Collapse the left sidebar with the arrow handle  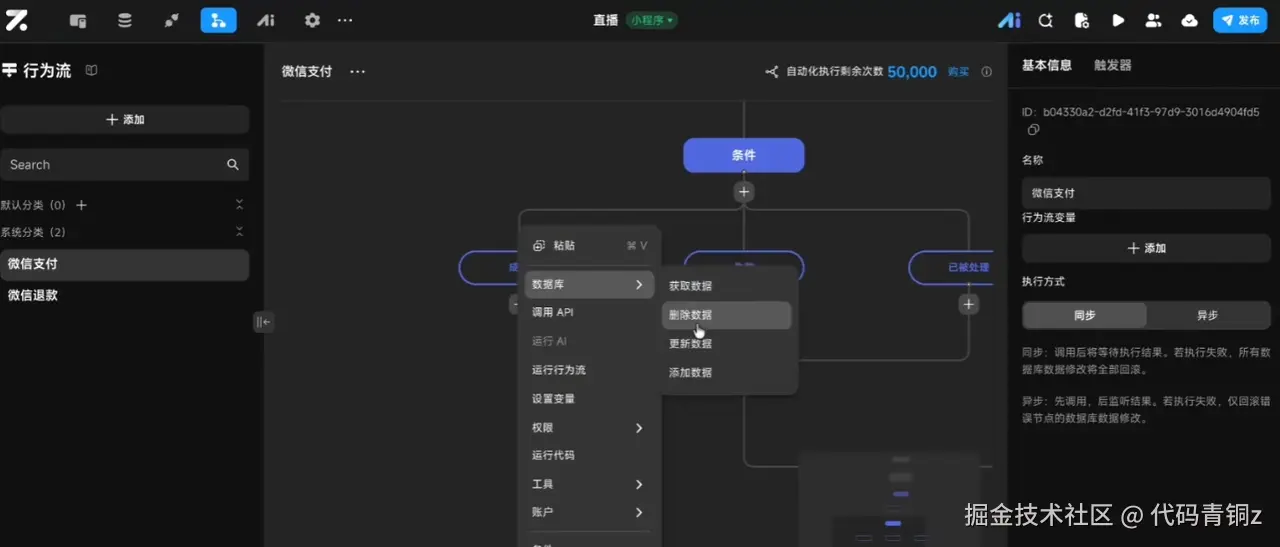pos(263,322)
